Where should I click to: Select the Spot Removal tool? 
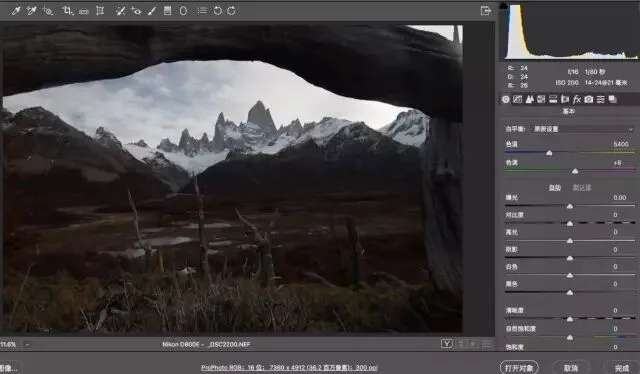tap(120, 11)
